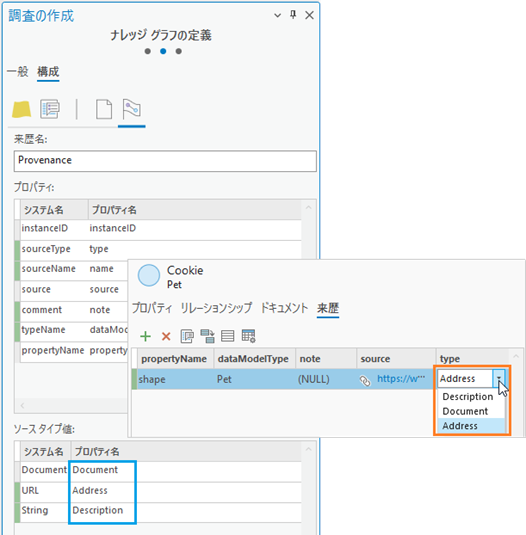Click the red X delete record icon
Viewport: 526px width, 535px height.
[x=166, y=336]
